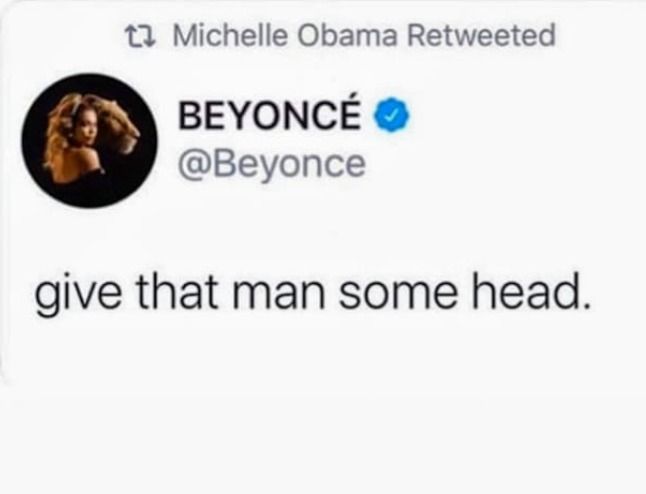
Task: Click the word 'Obama' in retweet line
Action: point(347,35)
